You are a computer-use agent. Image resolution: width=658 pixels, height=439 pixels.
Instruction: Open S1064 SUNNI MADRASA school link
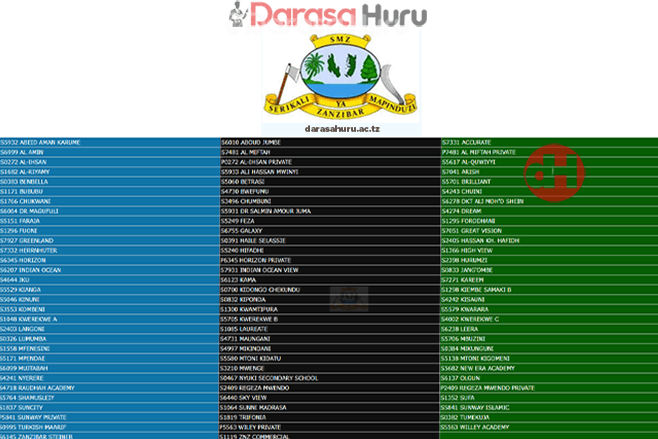click(x=254, y=408)
